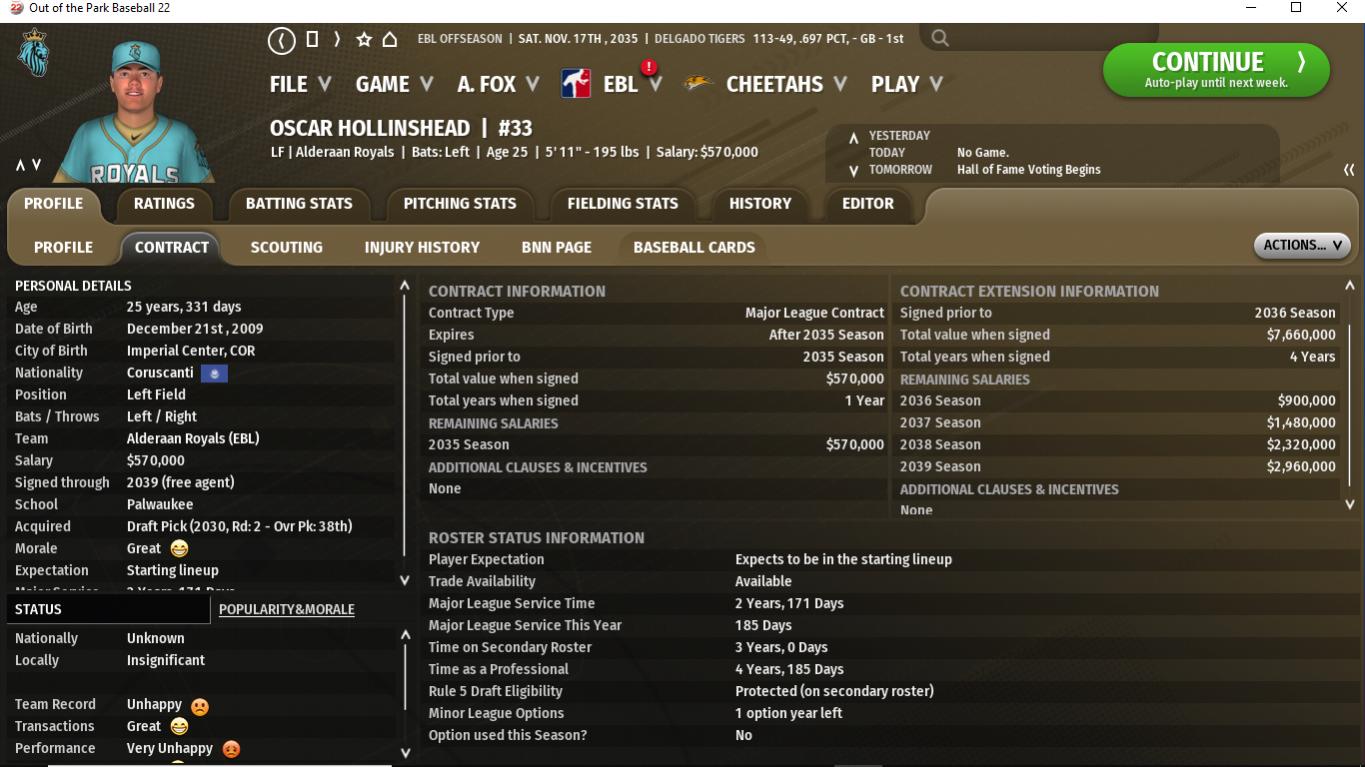Open the PITCHING STATS tab
The height and width of the screenshot is (767, 1365).
460,203
